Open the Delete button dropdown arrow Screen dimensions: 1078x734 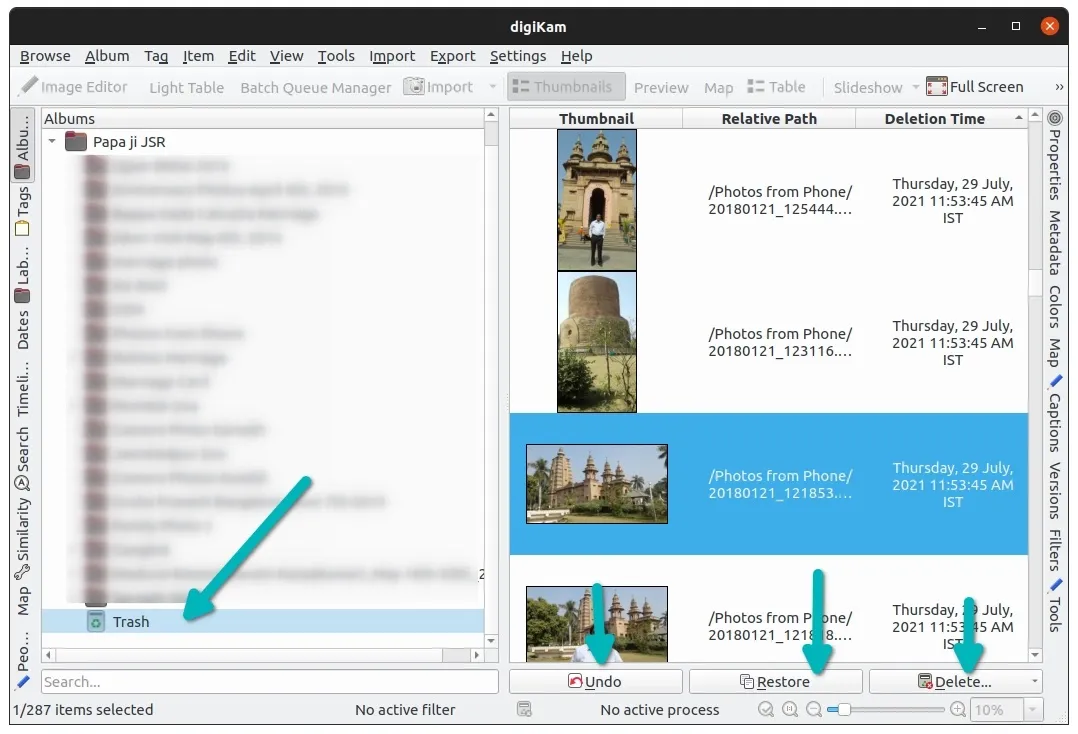1032,682
